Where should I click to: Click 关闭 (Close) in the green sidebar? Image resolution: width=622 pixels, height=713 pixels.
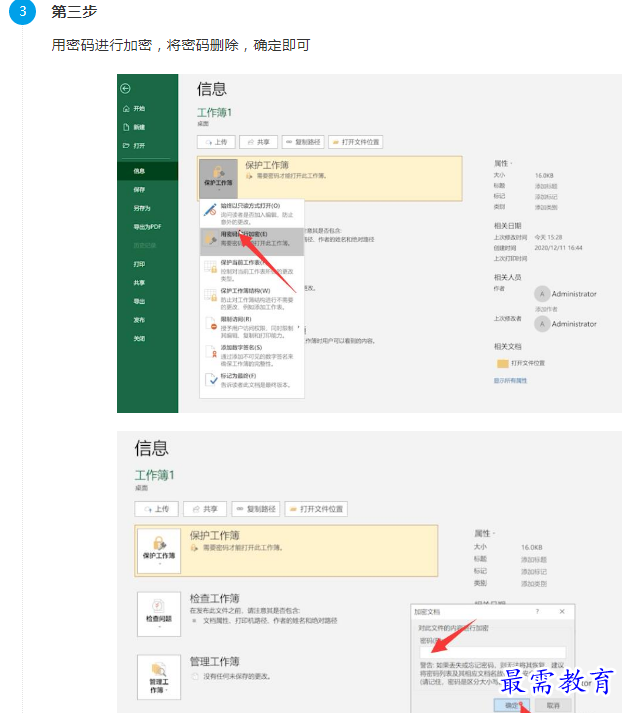[139, 339]
